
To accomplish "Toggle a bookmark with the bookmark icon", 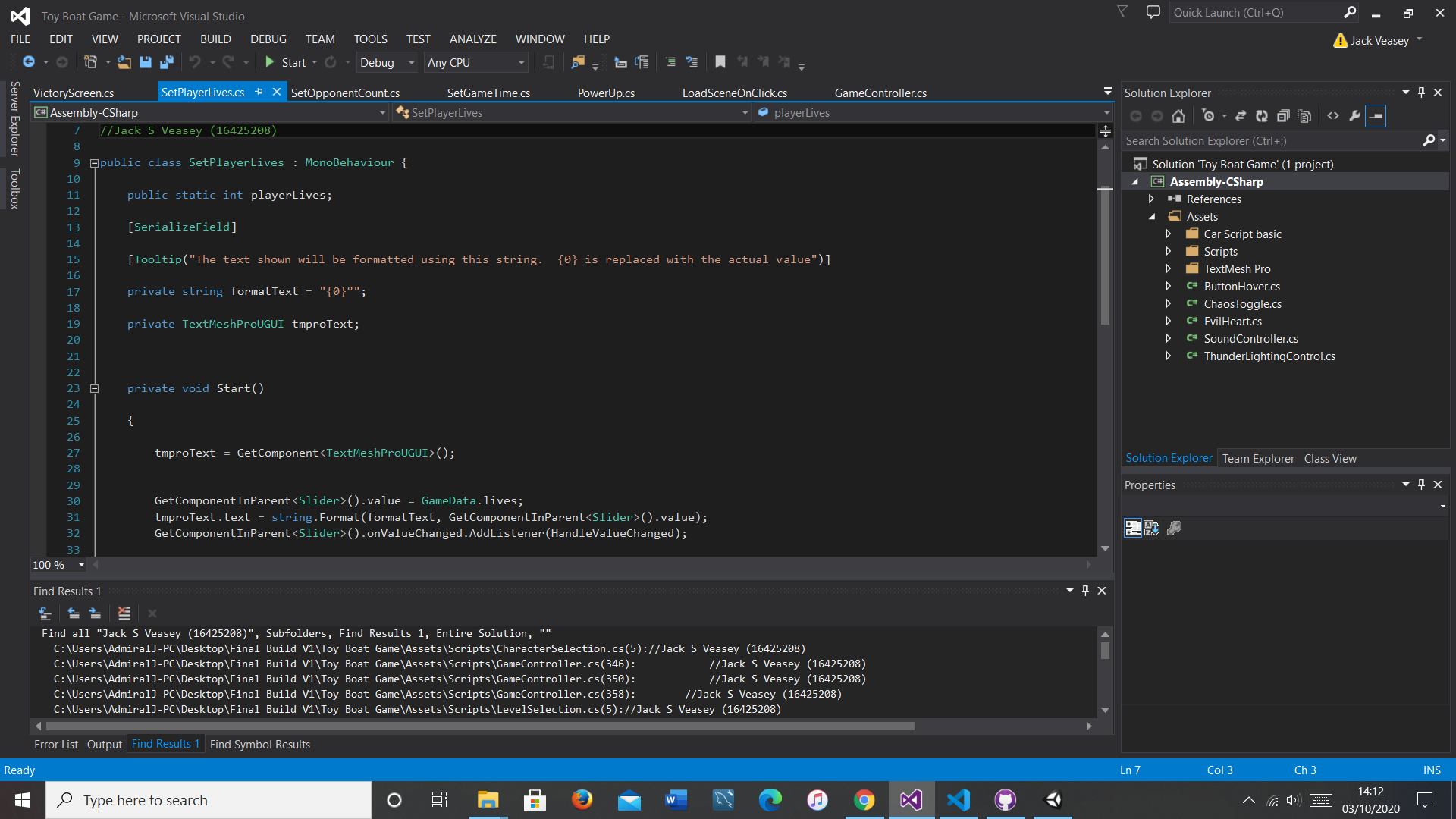I will (720, 62).
